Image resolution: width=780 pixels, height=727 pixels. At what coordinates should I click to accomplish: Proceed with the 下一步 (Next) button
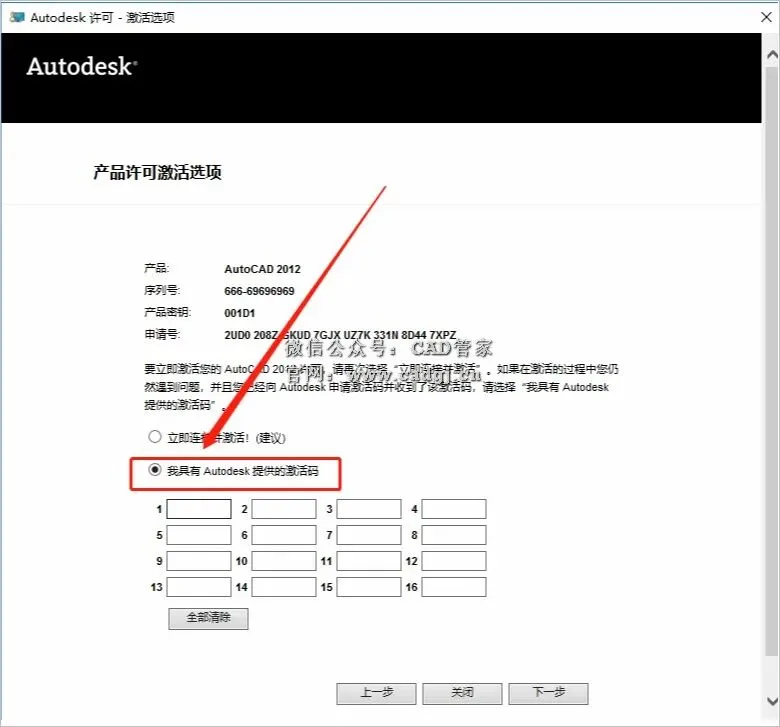pos(549,694)
